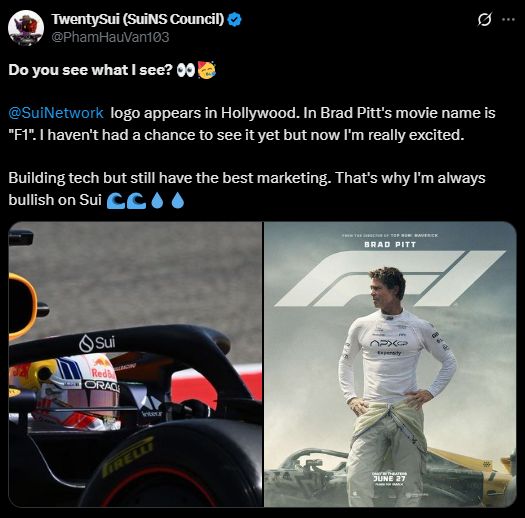This screenshot has width=525, height=518.
Task: Open the three-dot more options menu
Action: pos(508,19)
